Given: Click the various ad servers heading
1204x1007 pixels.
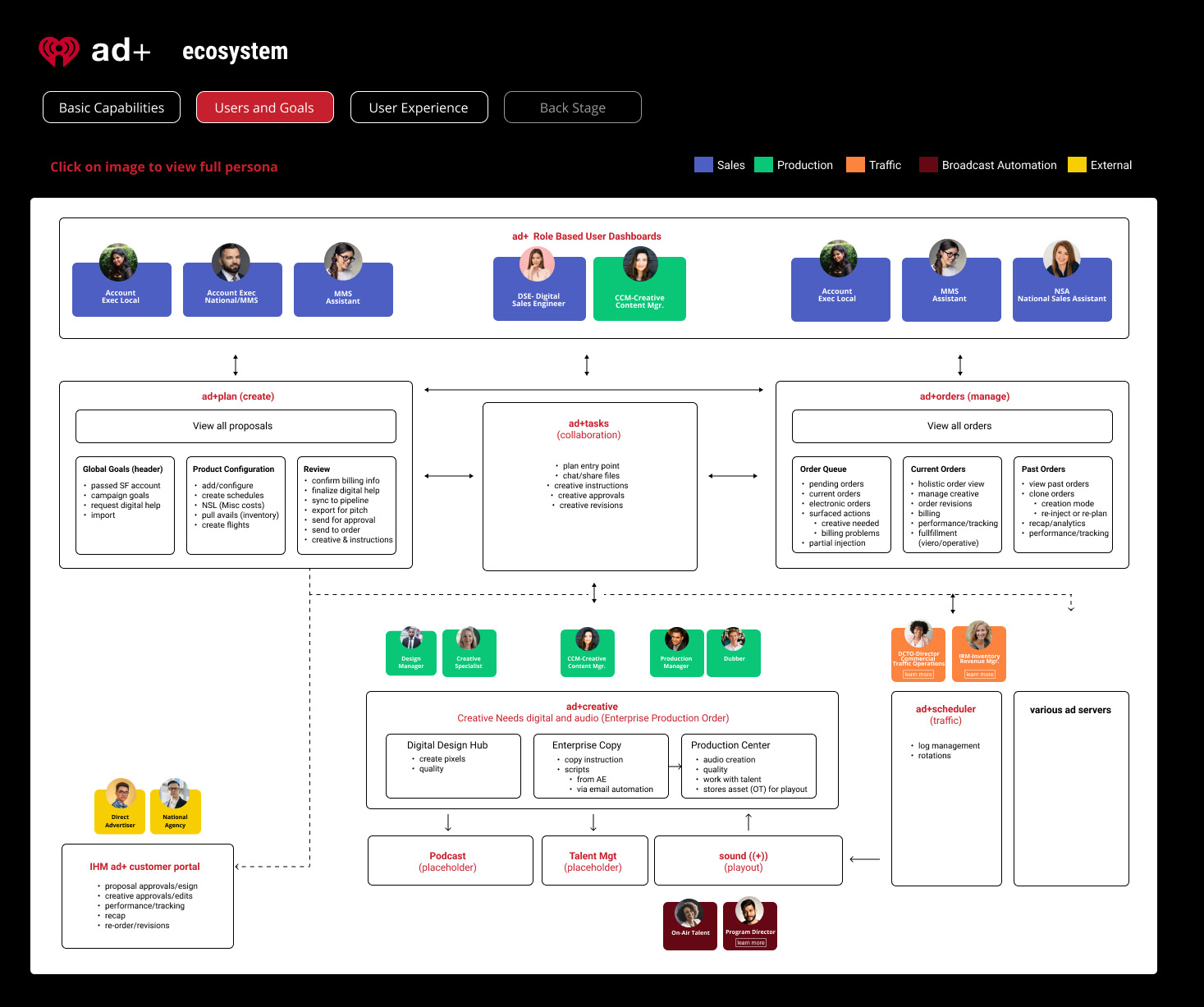Looking at the screenshot, I should pos(1070,710).
